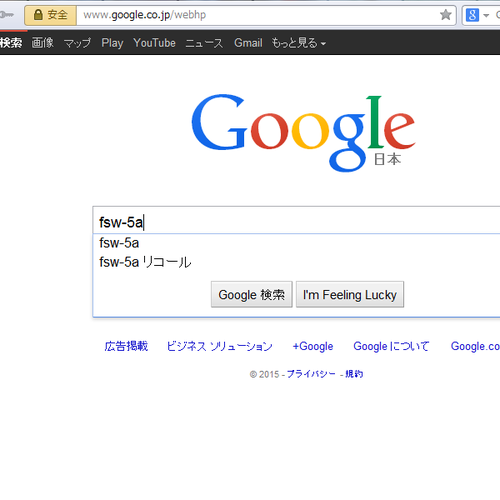Open the Google.com link in footer
Image resolution: width=500 pixels, height=500 pixels.
coord(475,346)
